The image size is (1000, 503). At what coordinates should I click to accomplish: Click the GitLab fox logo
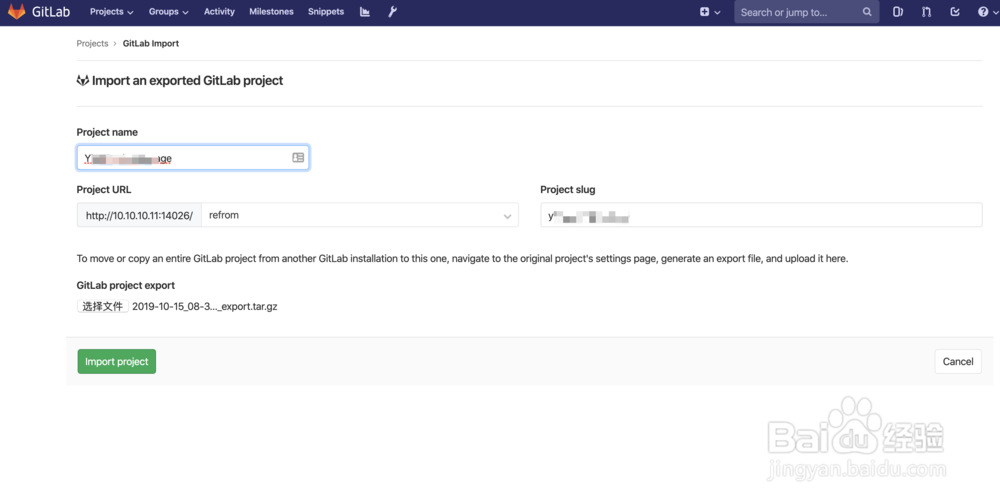[17, 11]
